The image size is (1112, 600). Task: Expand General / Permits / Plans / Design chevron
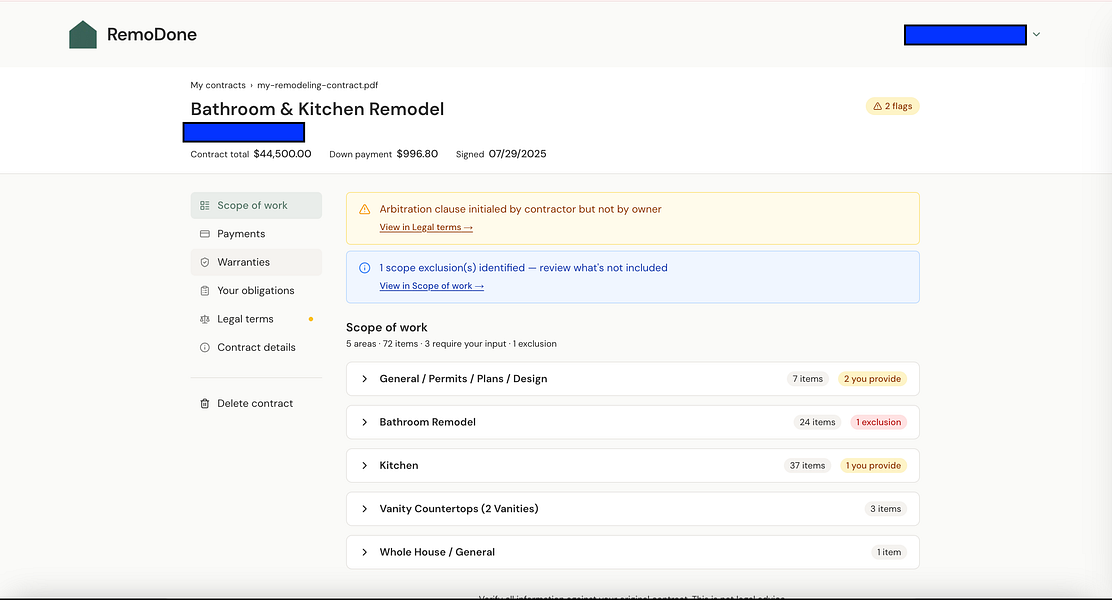(x=365, y=379)
